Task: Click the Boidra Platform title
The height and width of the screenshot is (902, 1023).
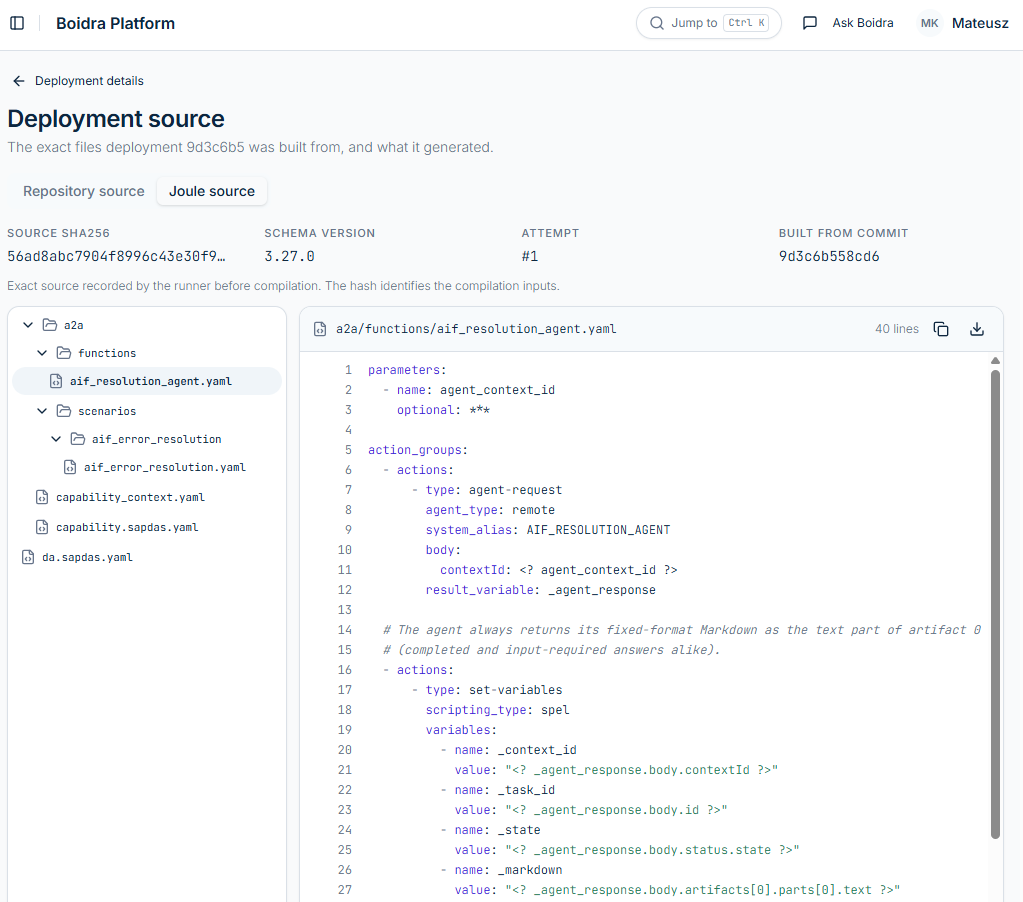Action: pos(115,23)
